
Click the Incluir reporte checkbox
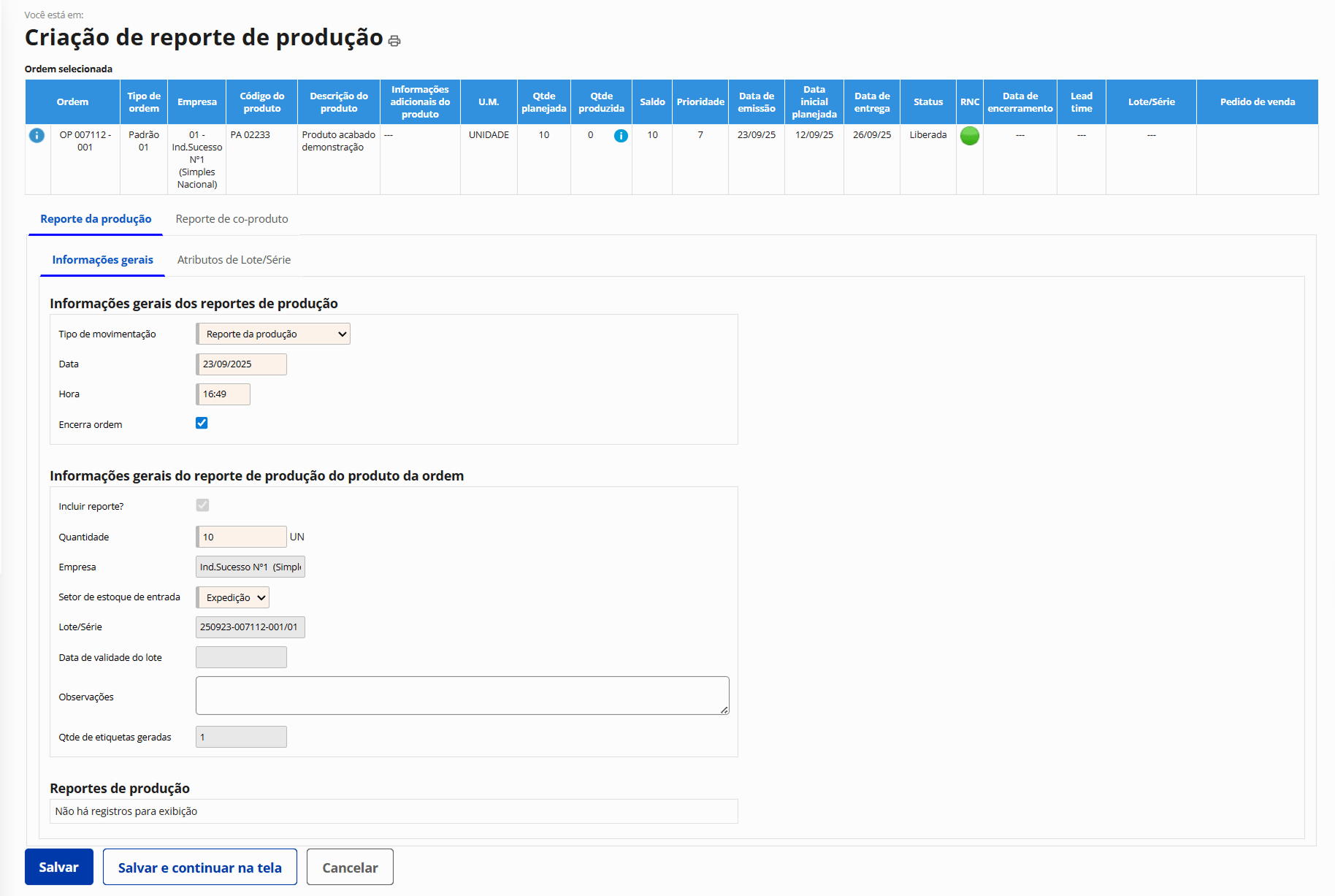(x=202, y=505)
